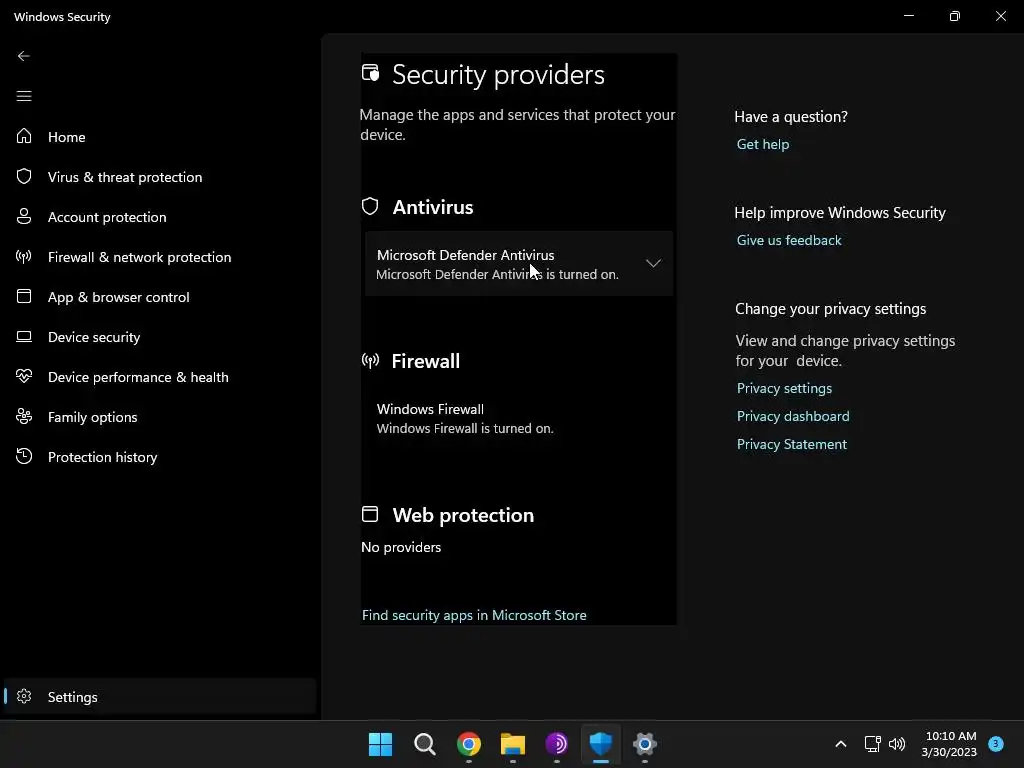Open the notification count badge
This screenshot has width=1024, height=768.
coord(996,744)
